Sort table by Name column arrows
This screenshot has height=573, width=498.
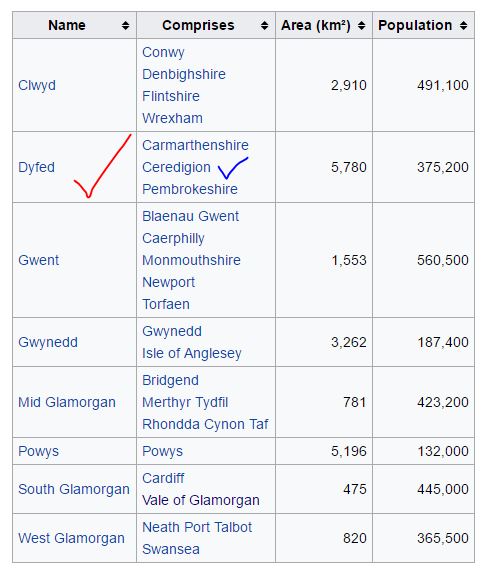click(x=125, y=26)
